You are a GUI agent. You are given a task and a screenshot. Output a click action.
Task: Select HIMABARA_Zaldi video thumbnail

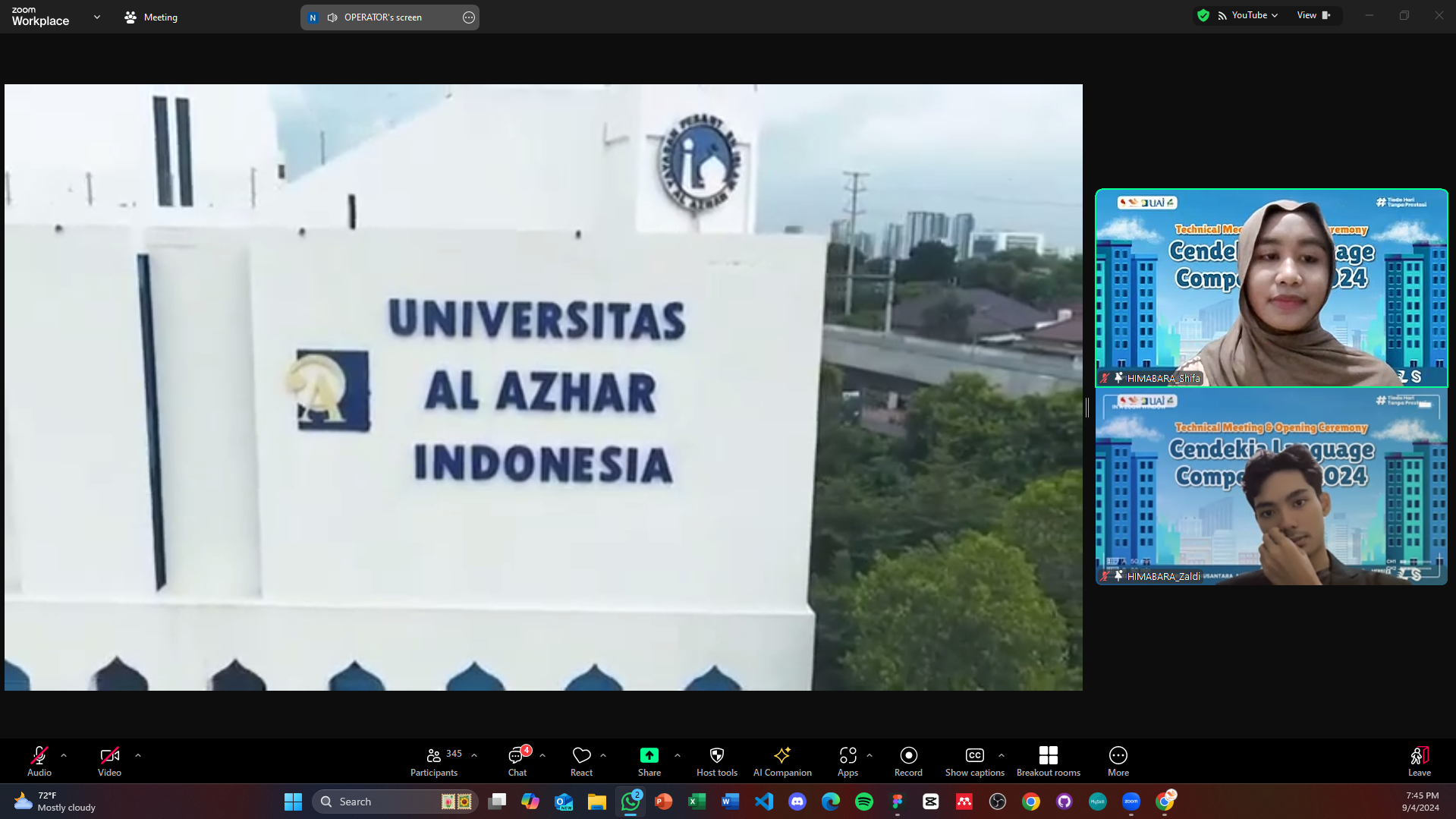click(1271, 487)
